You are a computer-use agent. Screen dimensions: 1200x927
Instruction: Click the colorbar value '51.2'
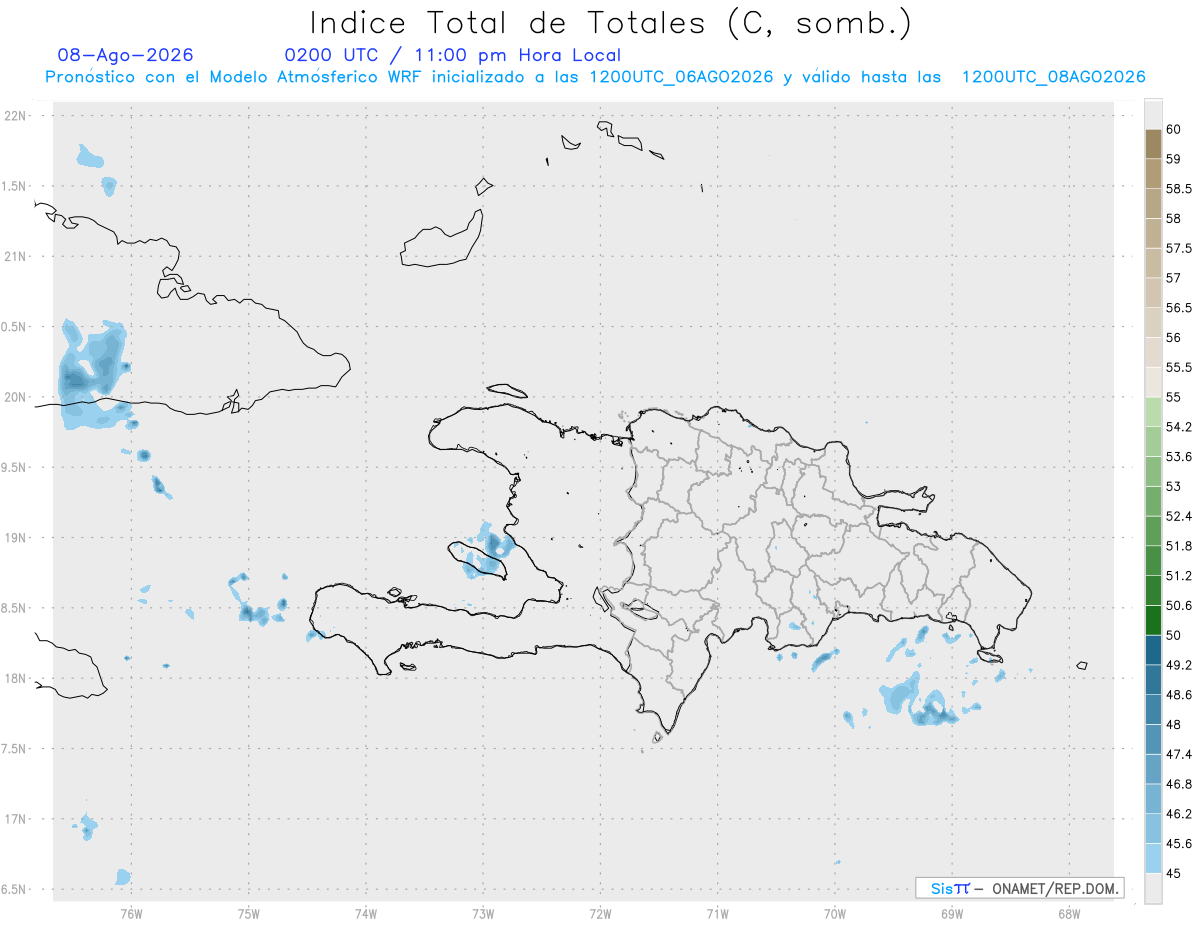click(1180, 576)
